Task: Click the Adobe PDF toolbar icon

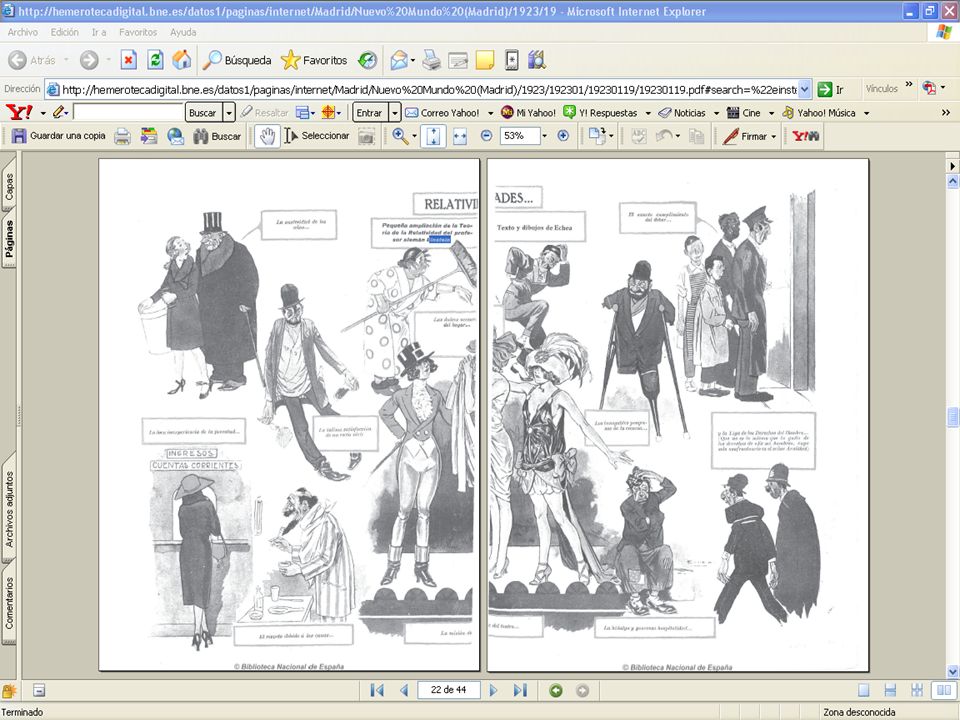Action: [929, 88]
